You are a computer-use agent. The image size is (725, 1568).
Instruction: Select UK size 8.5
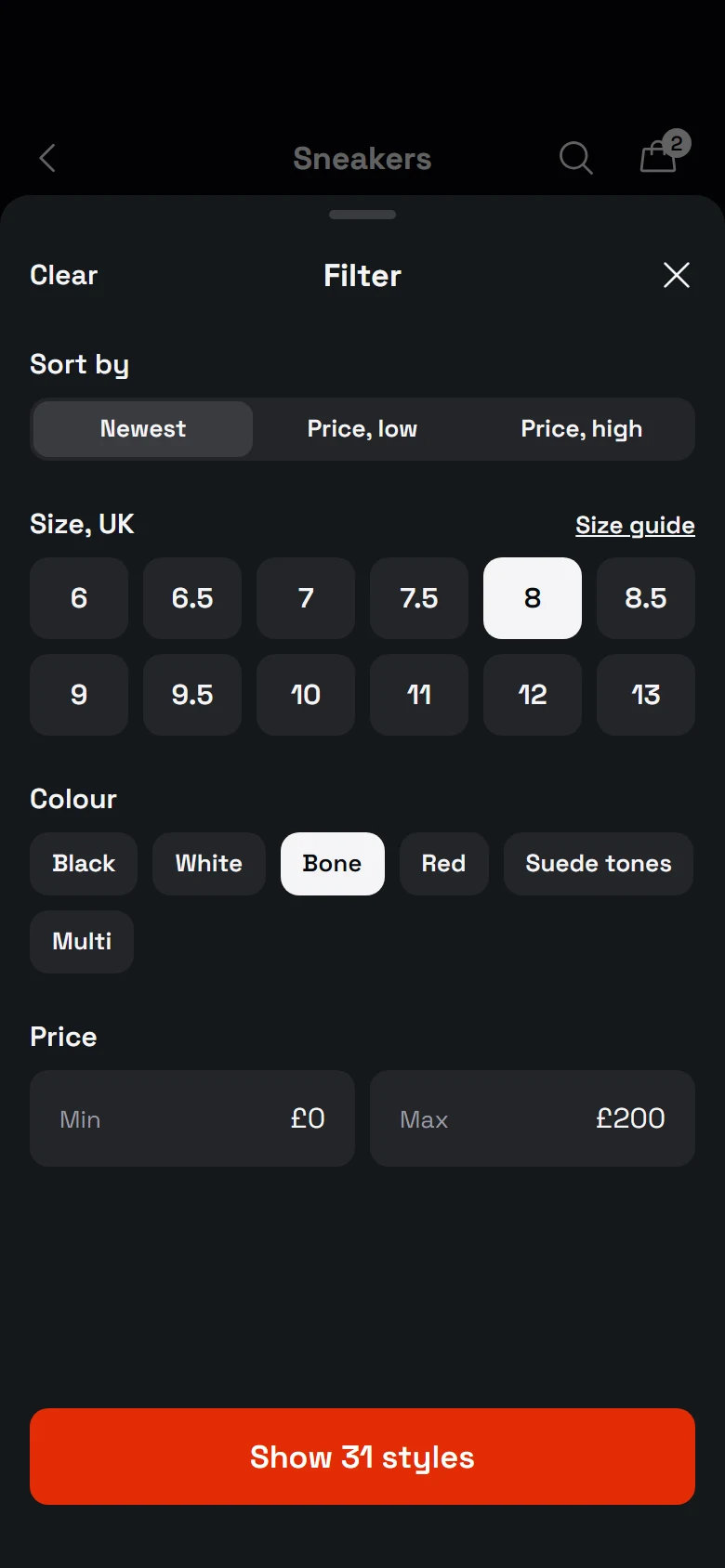pyautogui.click(x=646, y=598)
